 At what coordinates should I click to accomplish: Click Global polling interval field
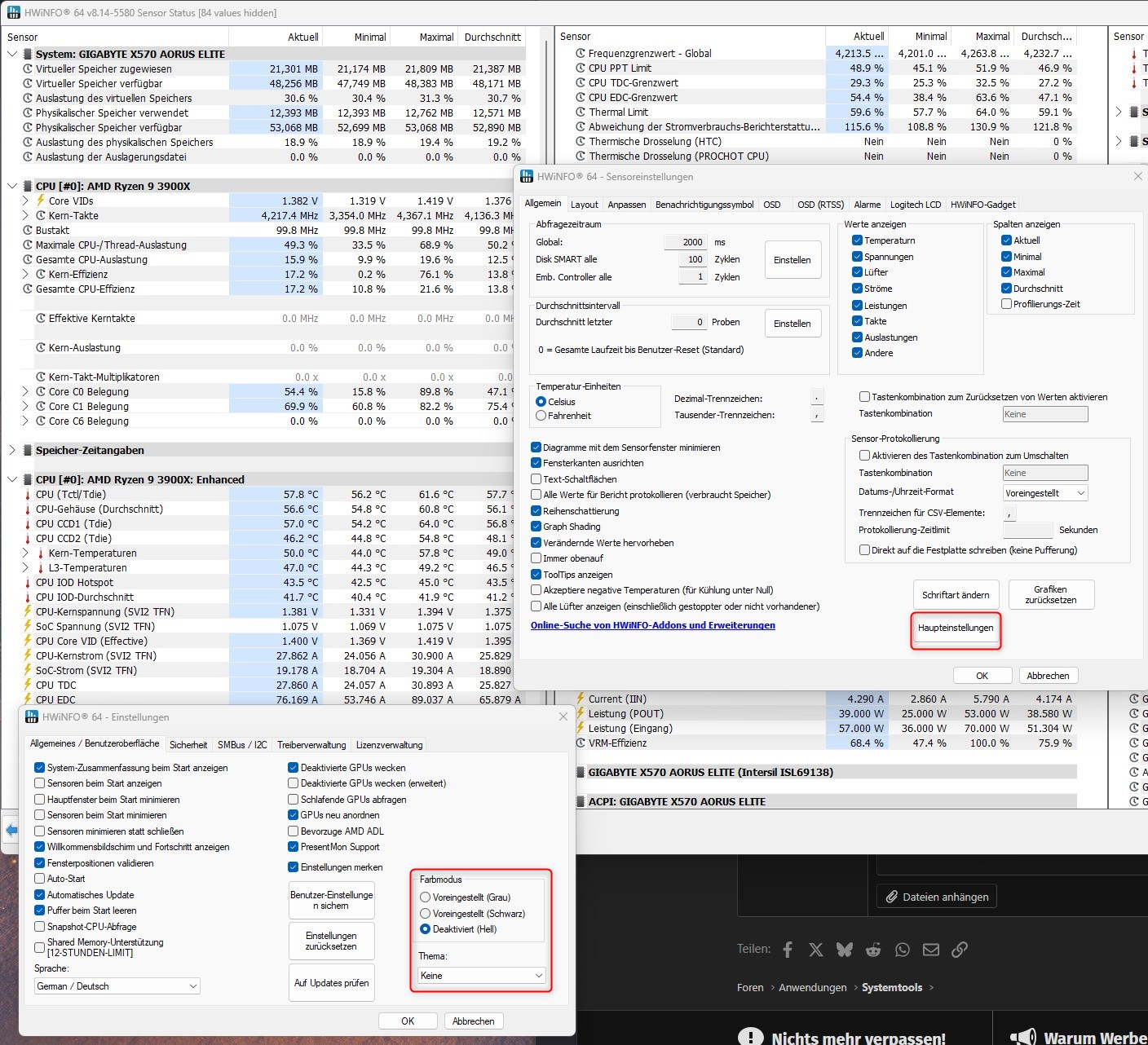pos(684,242)
